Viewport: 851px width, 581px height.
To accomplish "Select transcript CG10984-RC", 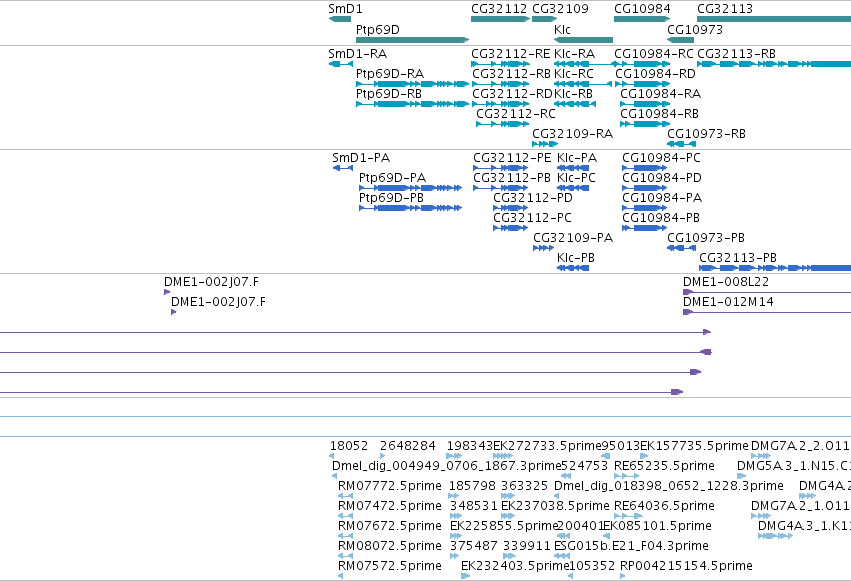I will [642, 64].
